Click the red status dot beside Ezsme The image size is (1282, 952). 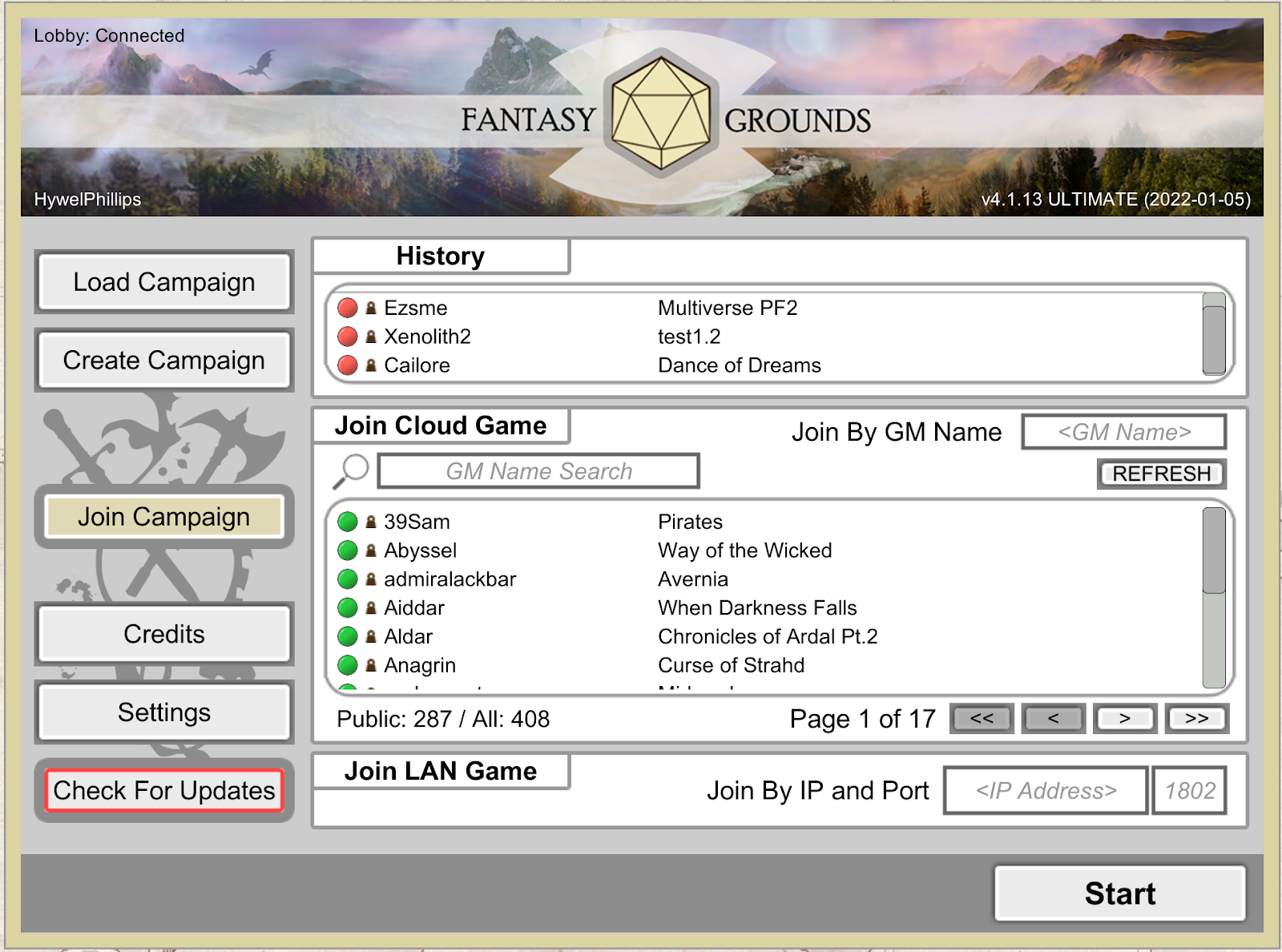coord(348,308)
